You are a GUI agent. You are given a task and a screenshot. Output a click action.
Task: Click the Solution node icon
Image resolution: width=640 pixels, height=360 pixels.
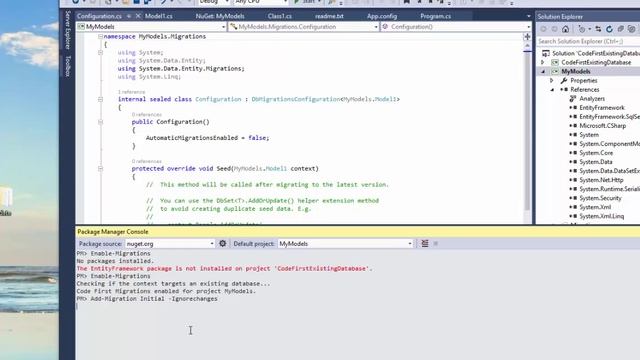[x=546, y=53]
